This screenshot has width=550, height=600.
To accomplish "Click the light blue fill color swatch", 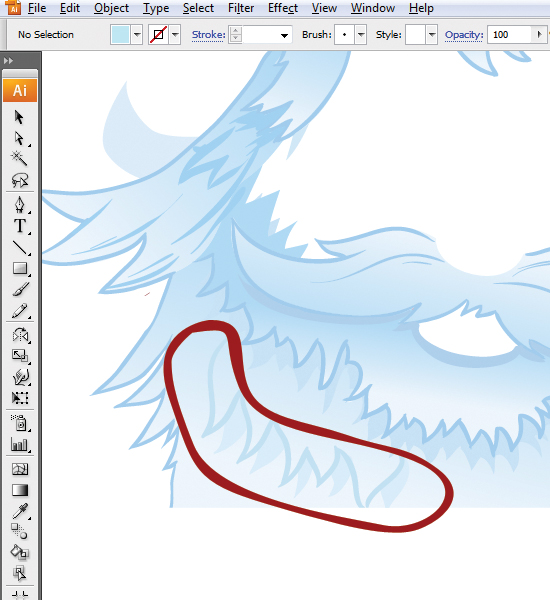I will coord(120,35).
